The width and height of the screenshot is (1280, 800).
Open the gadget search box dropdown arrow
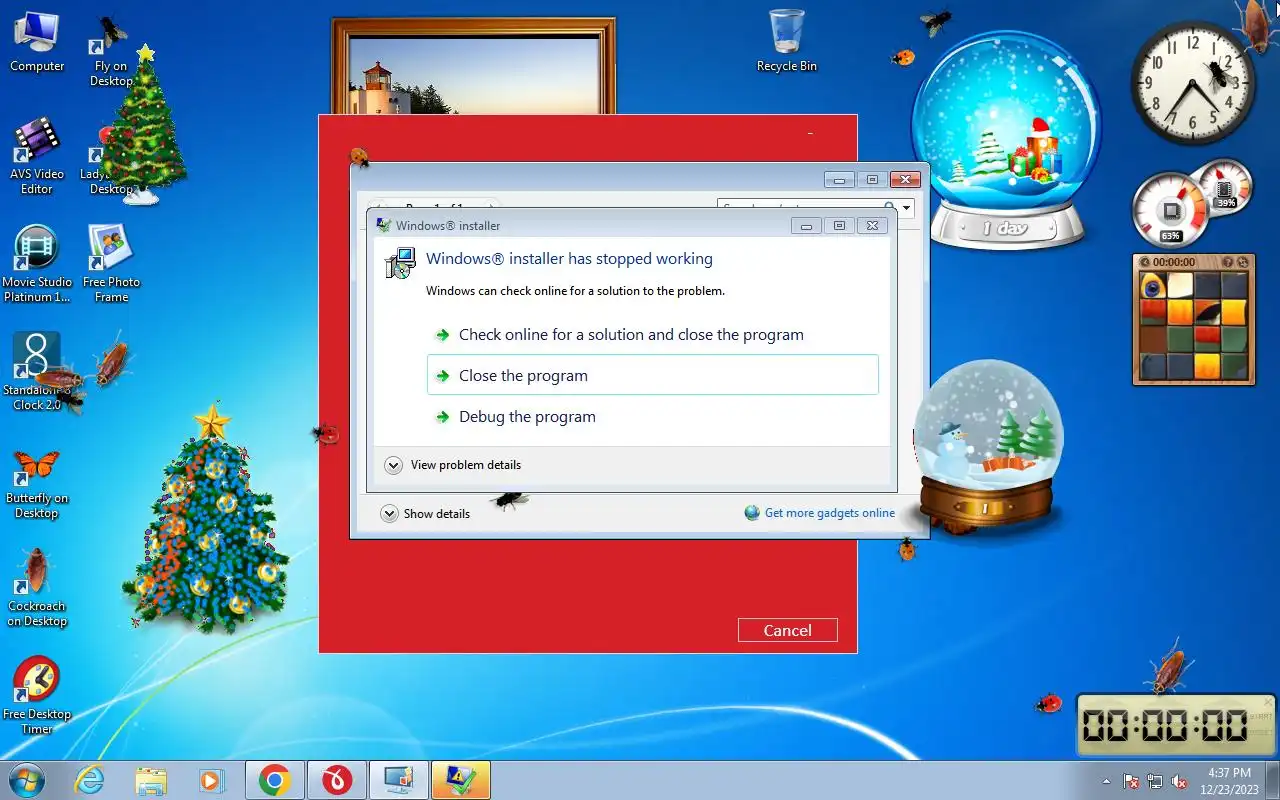tap(906, 209)
